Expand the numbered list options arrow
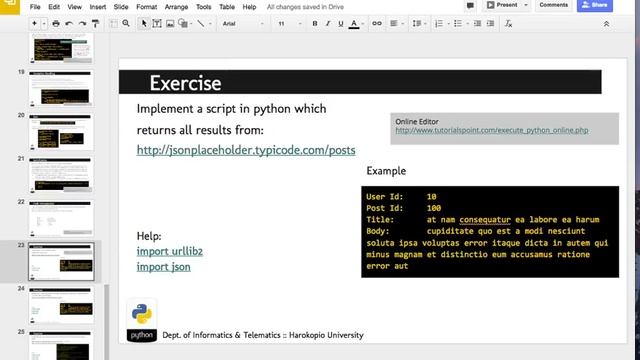640x360 pixels. (x=448, y=24)
